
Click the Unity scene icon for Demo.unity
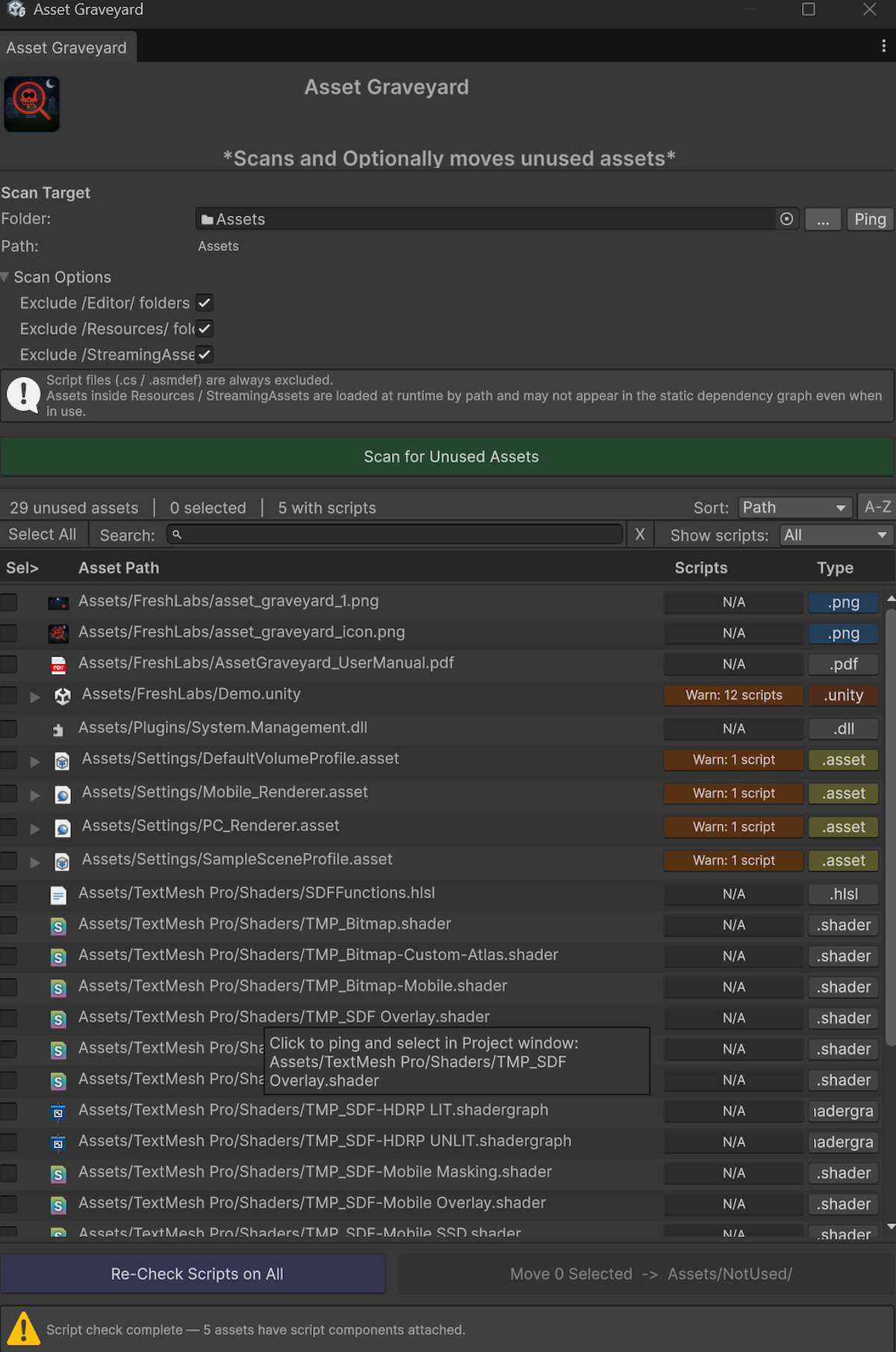[63, 696]
